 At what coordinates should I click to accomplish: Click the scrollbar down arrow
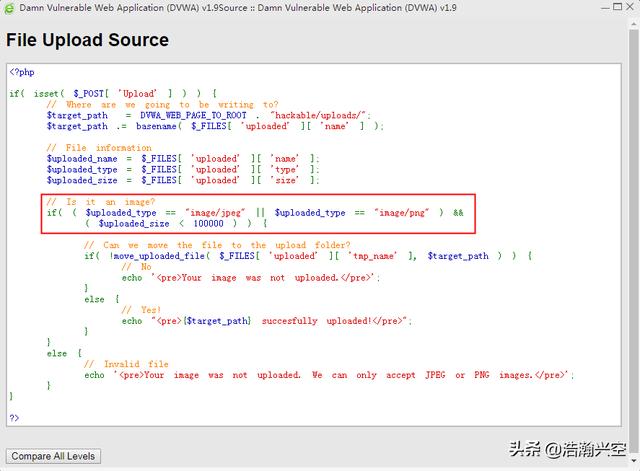[x=633, y=460]
